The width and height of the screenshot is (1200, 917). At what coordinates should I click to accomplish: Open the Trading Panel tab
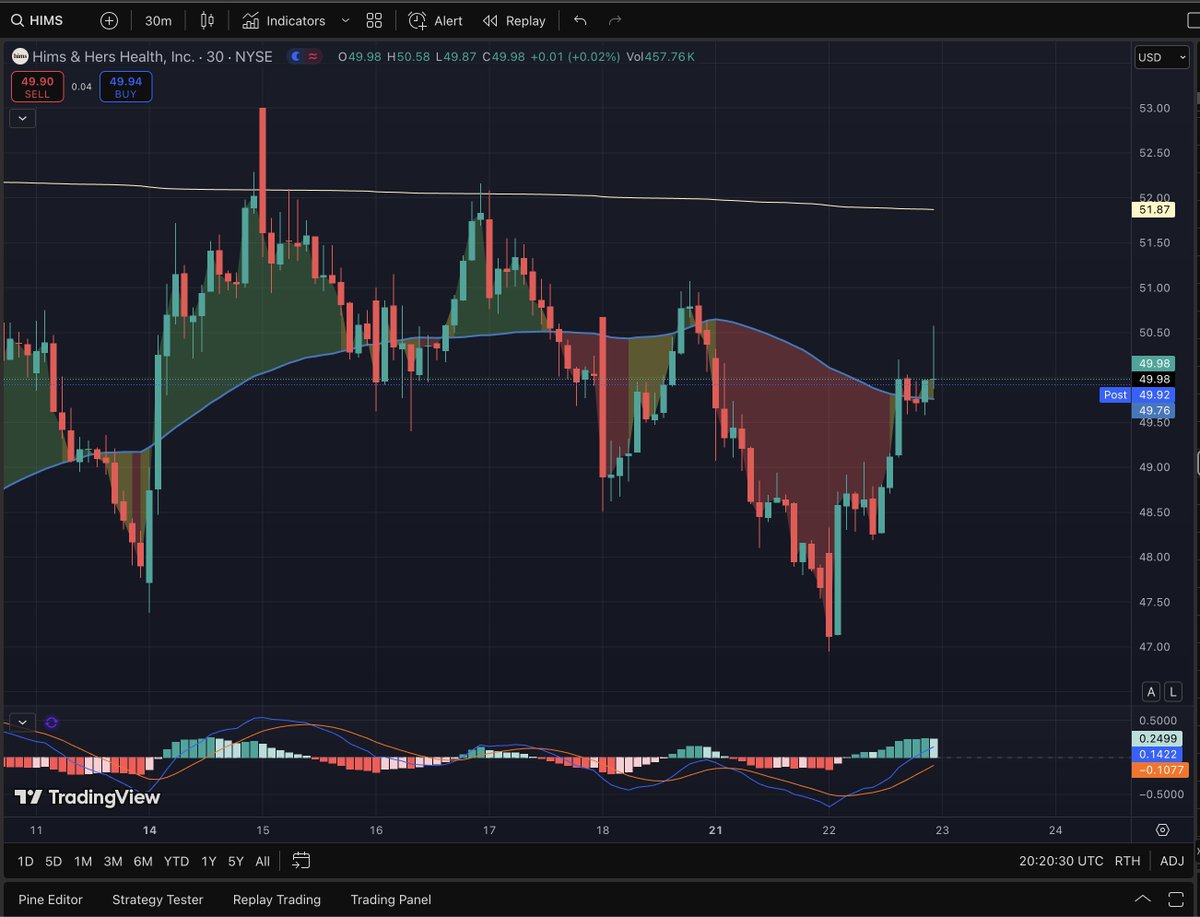pyautogui.click(x=391, y=900)
